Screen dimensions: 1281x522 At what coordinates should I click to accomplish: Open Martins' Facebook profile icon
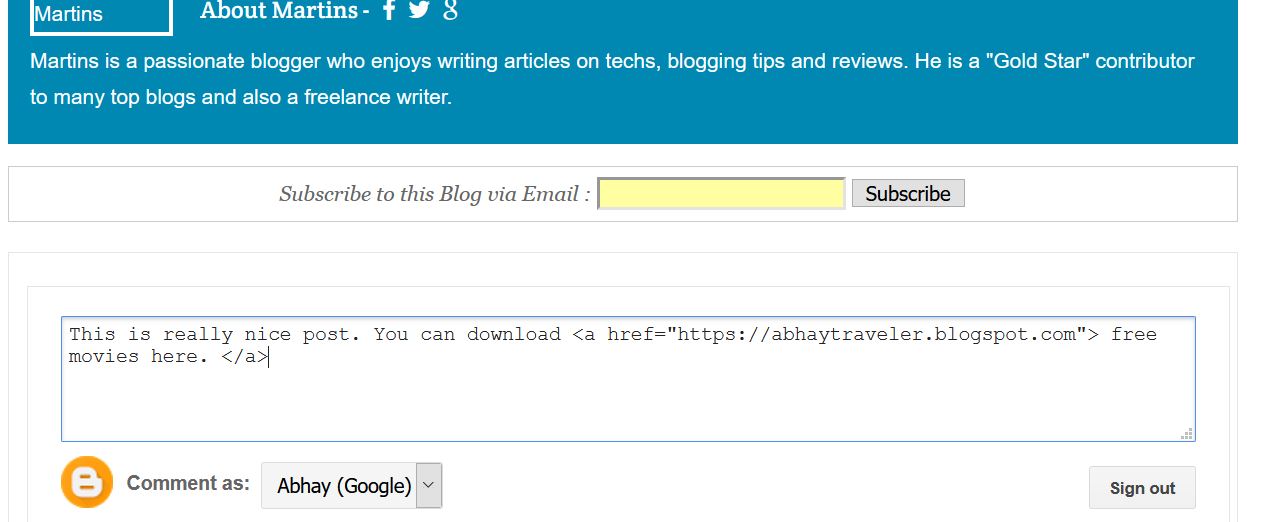tap(390, 11)
